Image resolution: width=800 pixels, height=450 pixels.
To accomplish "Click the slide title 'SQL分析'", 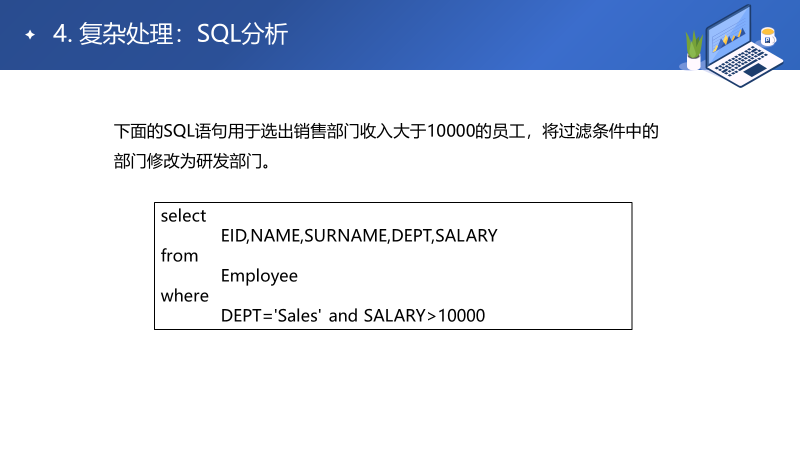I will (x=242, y=35).
